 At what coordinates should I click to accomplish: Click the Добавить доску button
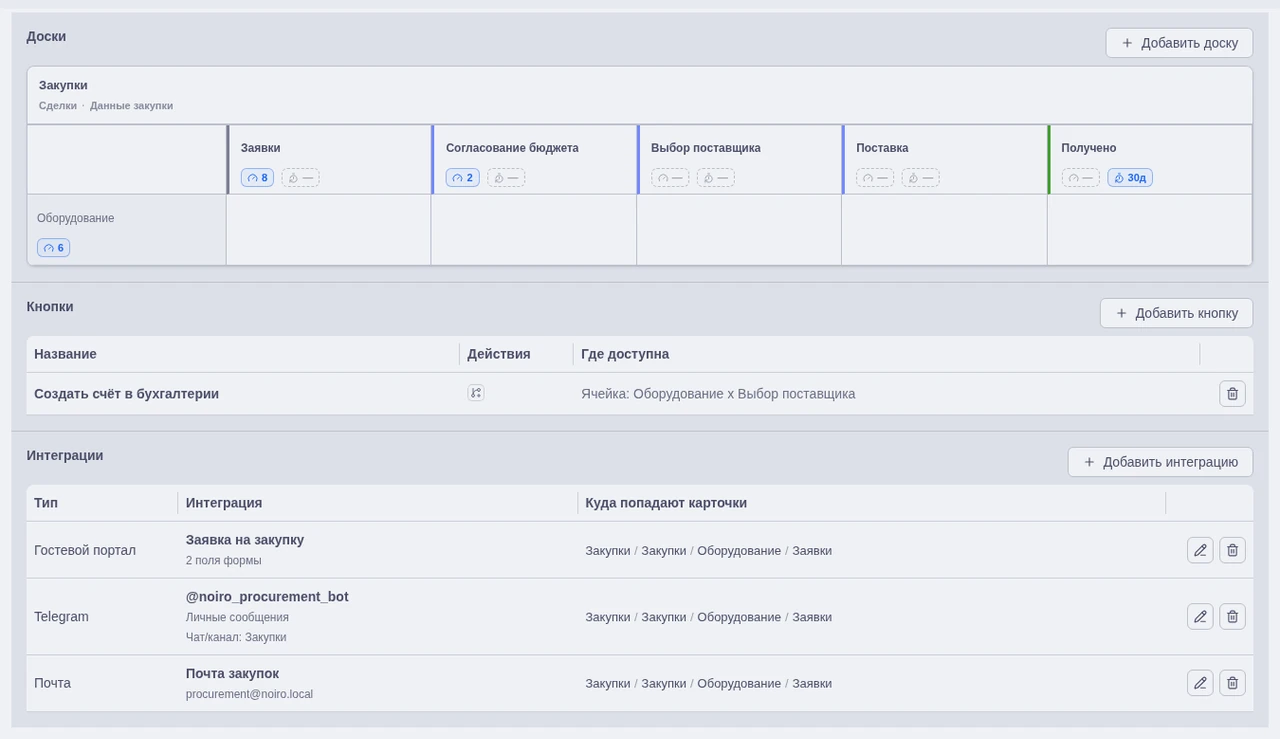[x=1179, y=43]
